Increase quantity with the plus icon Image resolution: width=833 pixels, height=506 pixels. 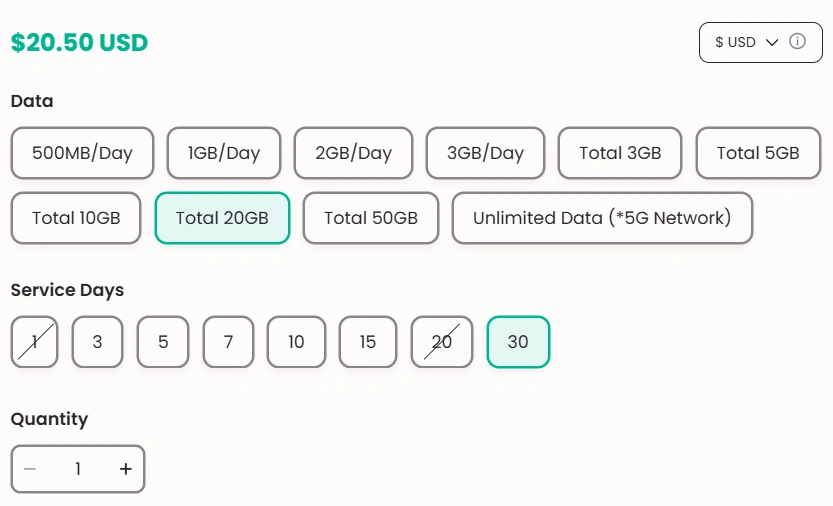pos(126,469)
